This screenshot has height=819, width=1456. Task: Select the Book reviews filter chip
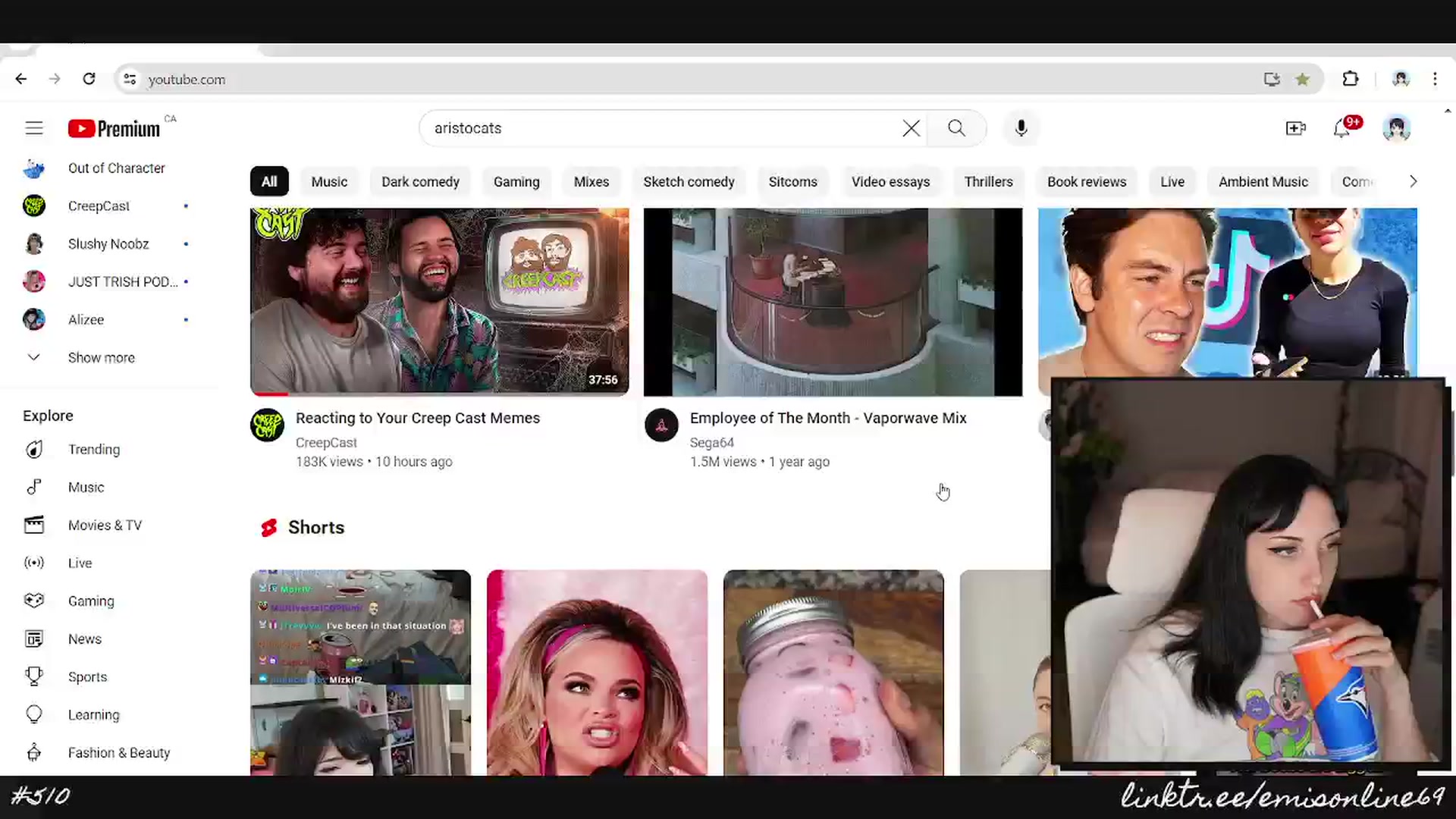[x=1087, y=182]
